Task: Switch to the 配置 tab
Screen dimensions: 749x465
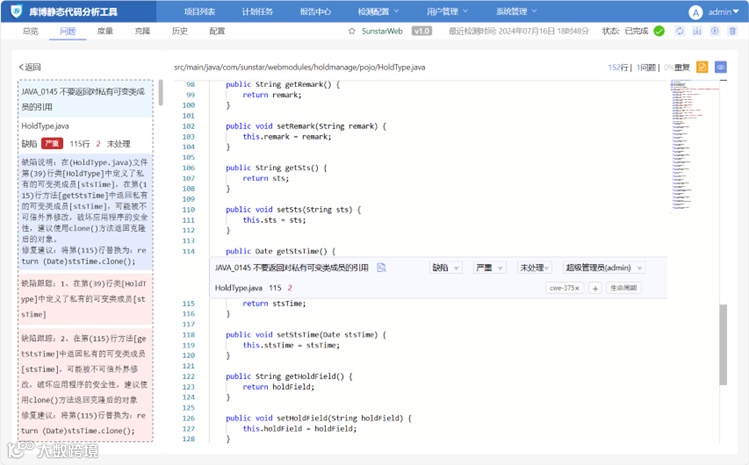Action: point(217,31)
